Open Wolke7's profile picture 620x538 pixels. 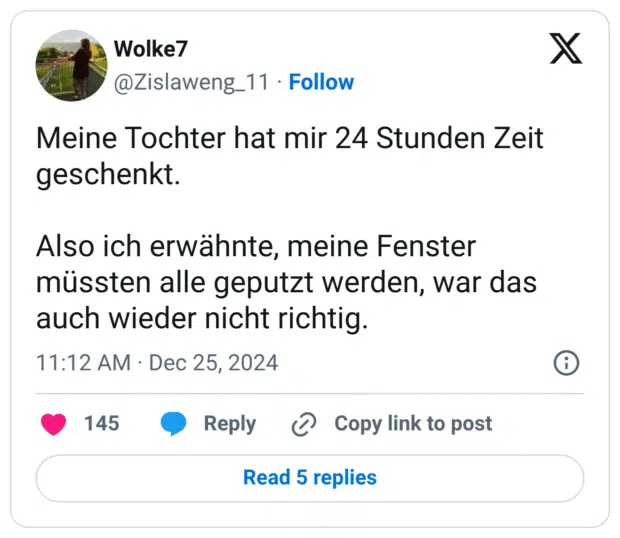click(x=71, y=65)
